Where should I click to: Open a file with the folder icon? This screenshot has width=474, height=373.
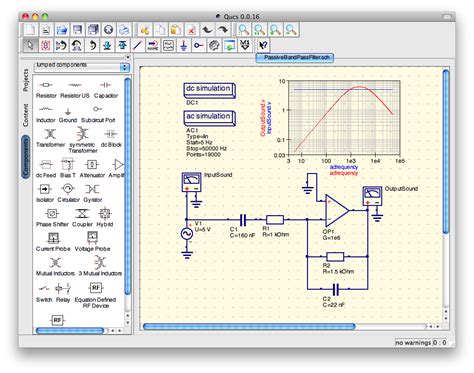(61, 30)
